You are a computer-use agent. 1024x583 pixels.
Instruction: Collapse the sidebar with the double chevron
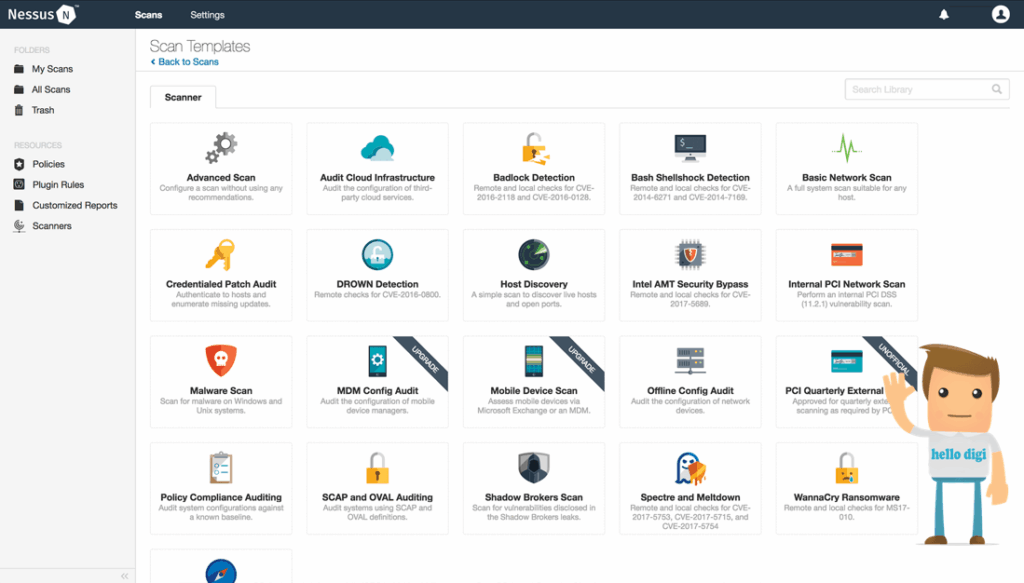124,576
